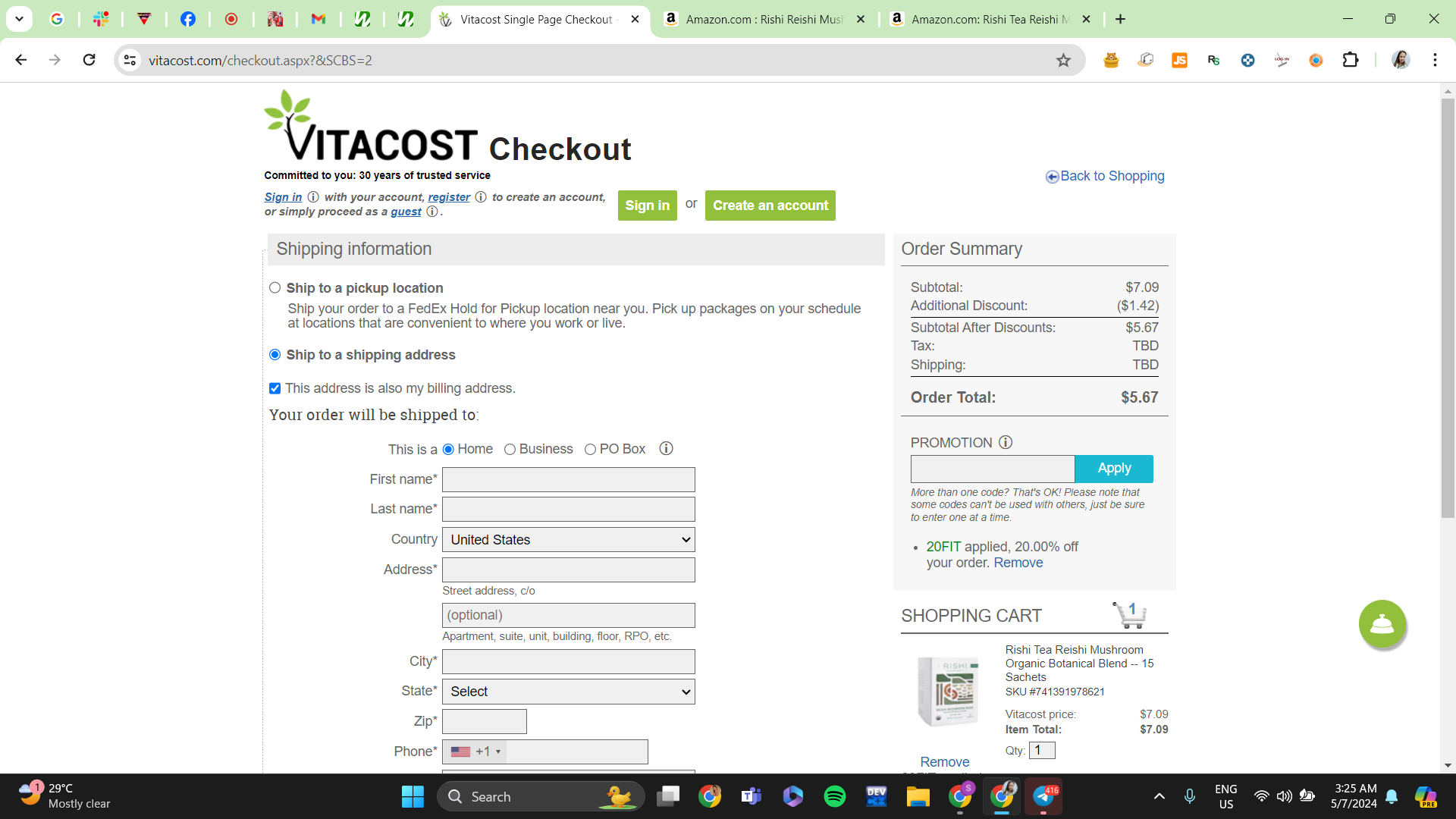
Task: Reload the checkout page
Action: (x=89, y=60)
